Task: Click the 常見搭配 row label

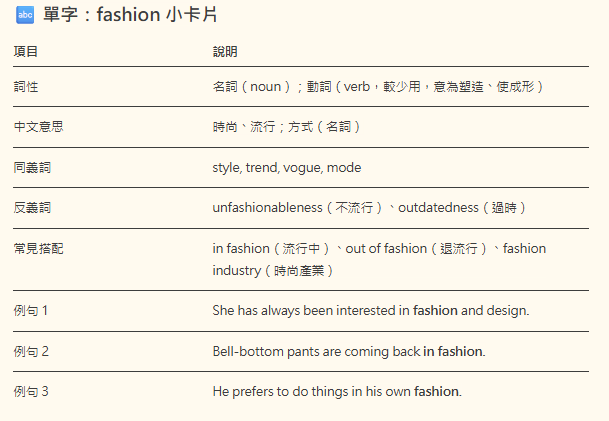Action: click(38, 248)
